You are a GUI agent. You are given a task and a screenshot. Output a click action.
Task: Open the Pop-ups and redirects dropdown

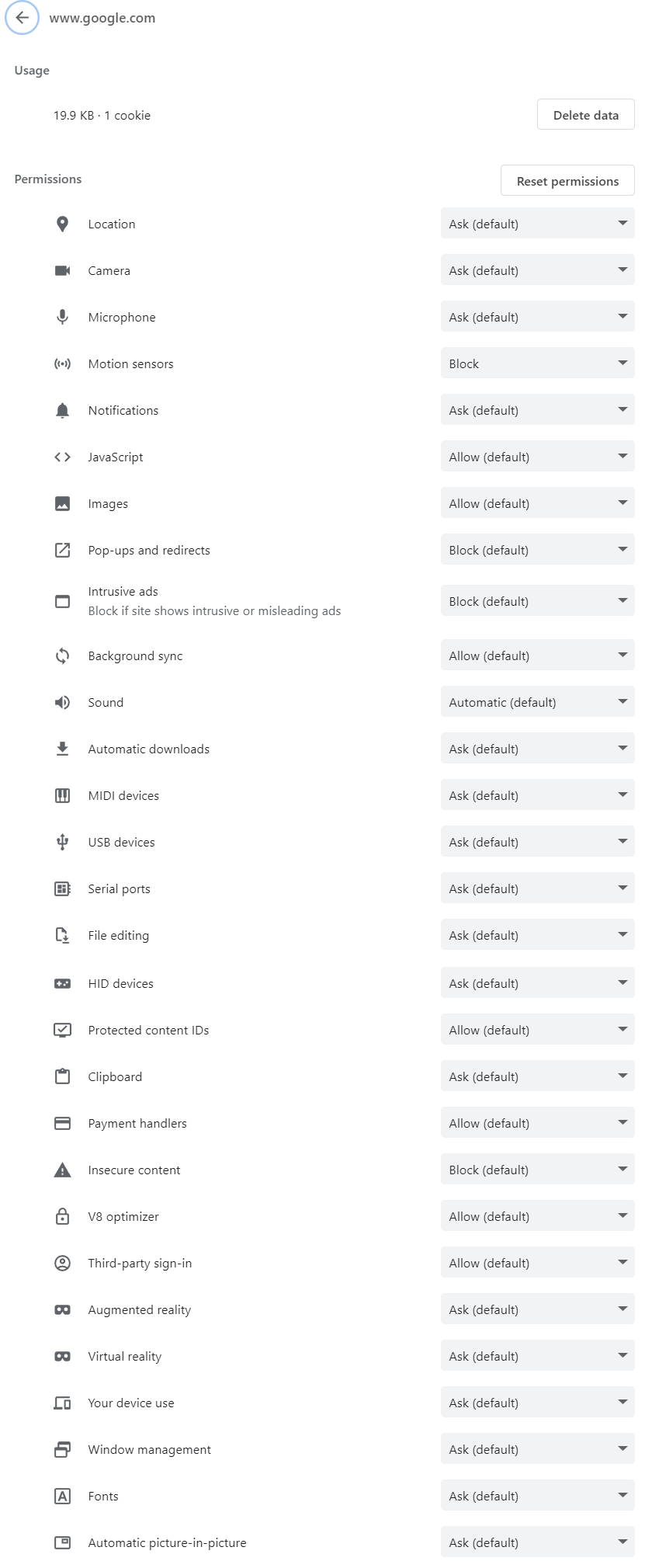click(537, 550)
